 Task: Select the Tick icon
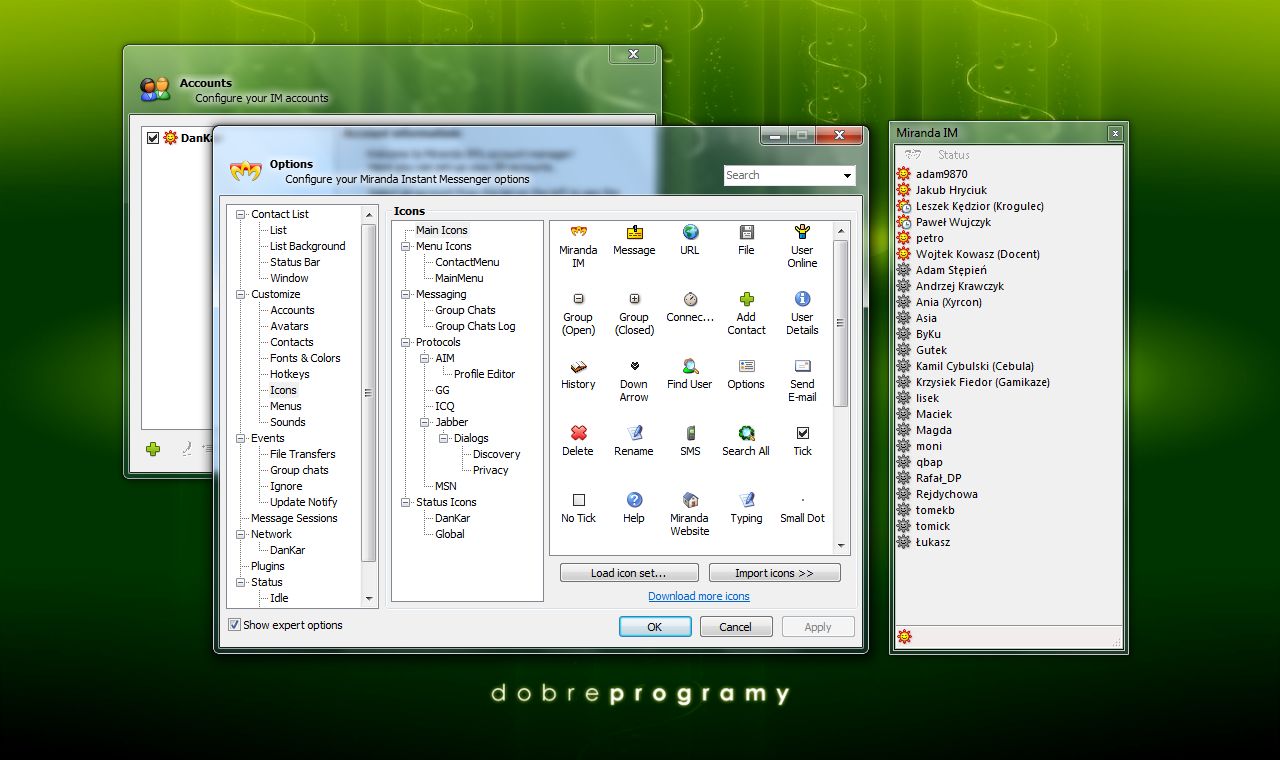point(802,433)
